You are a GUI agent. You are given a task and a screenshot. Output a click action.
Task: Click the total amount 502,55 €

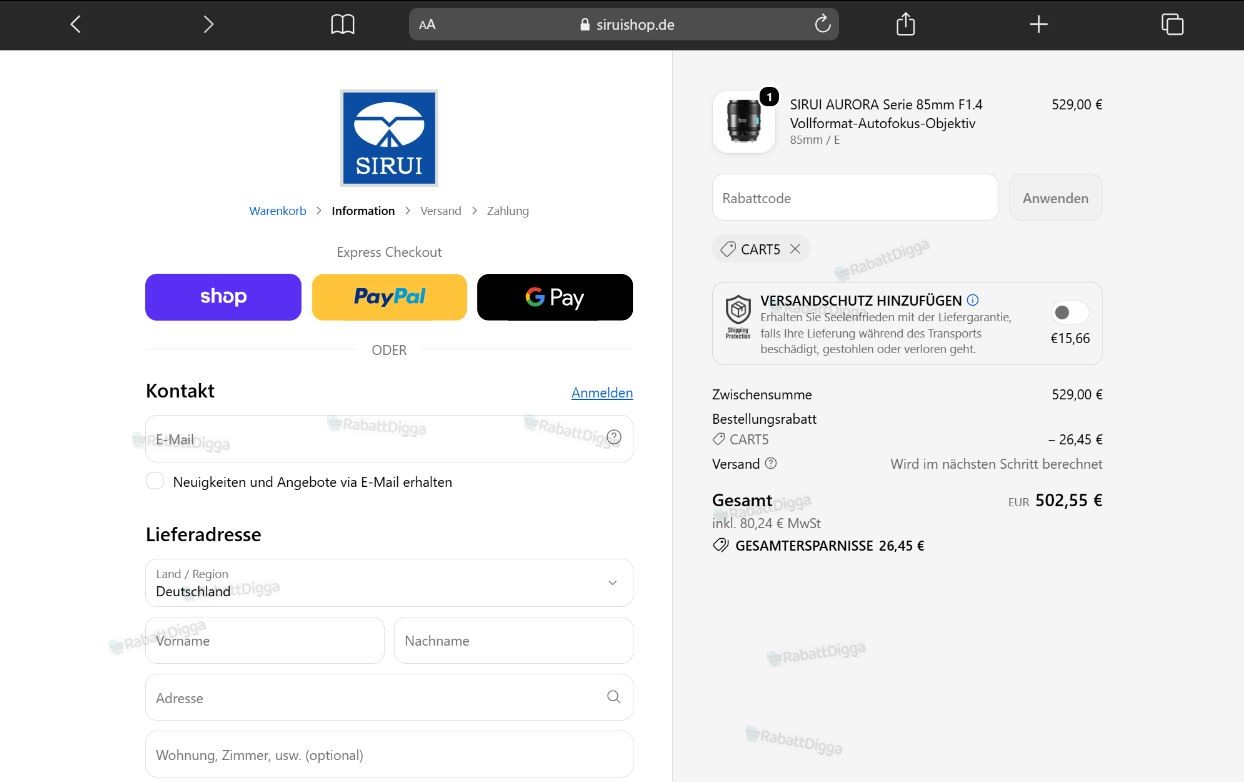click(x=1068, y=500)
